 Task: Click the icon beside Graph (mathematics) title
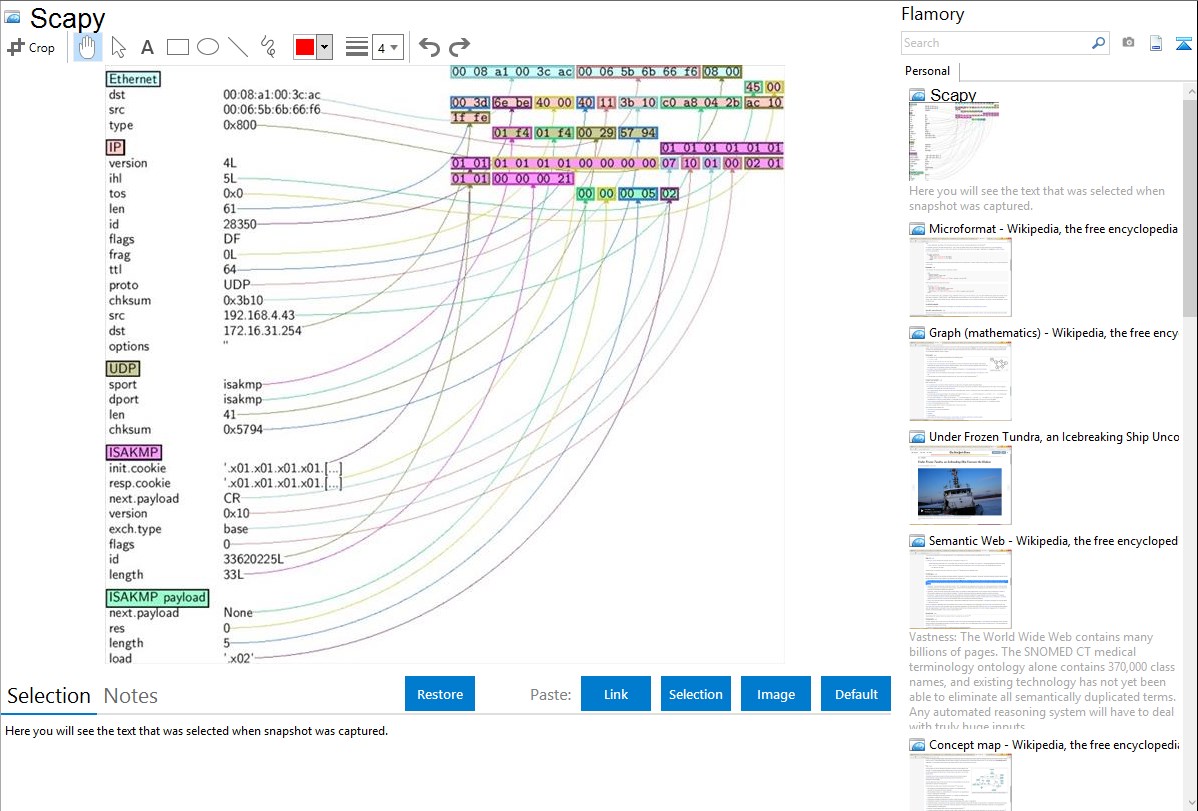click(x=917, y=333)
